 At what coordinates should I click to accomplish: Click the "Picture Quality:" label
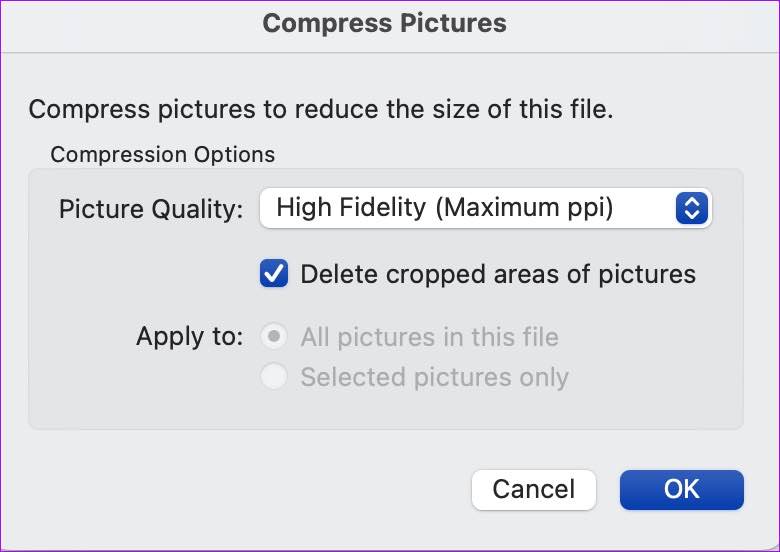coord(151,209)
